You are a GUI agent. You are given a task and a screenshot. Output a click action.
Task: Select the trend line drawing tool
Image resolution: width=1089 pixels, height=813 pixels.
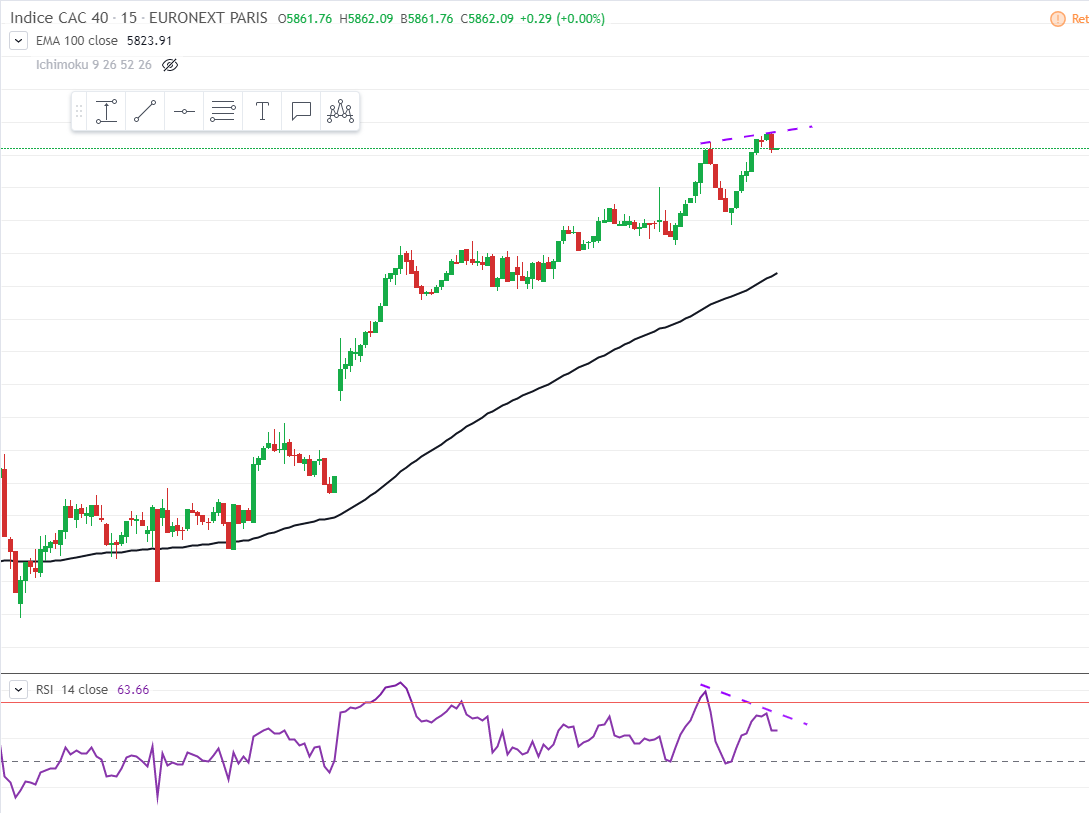coord(145,111)
